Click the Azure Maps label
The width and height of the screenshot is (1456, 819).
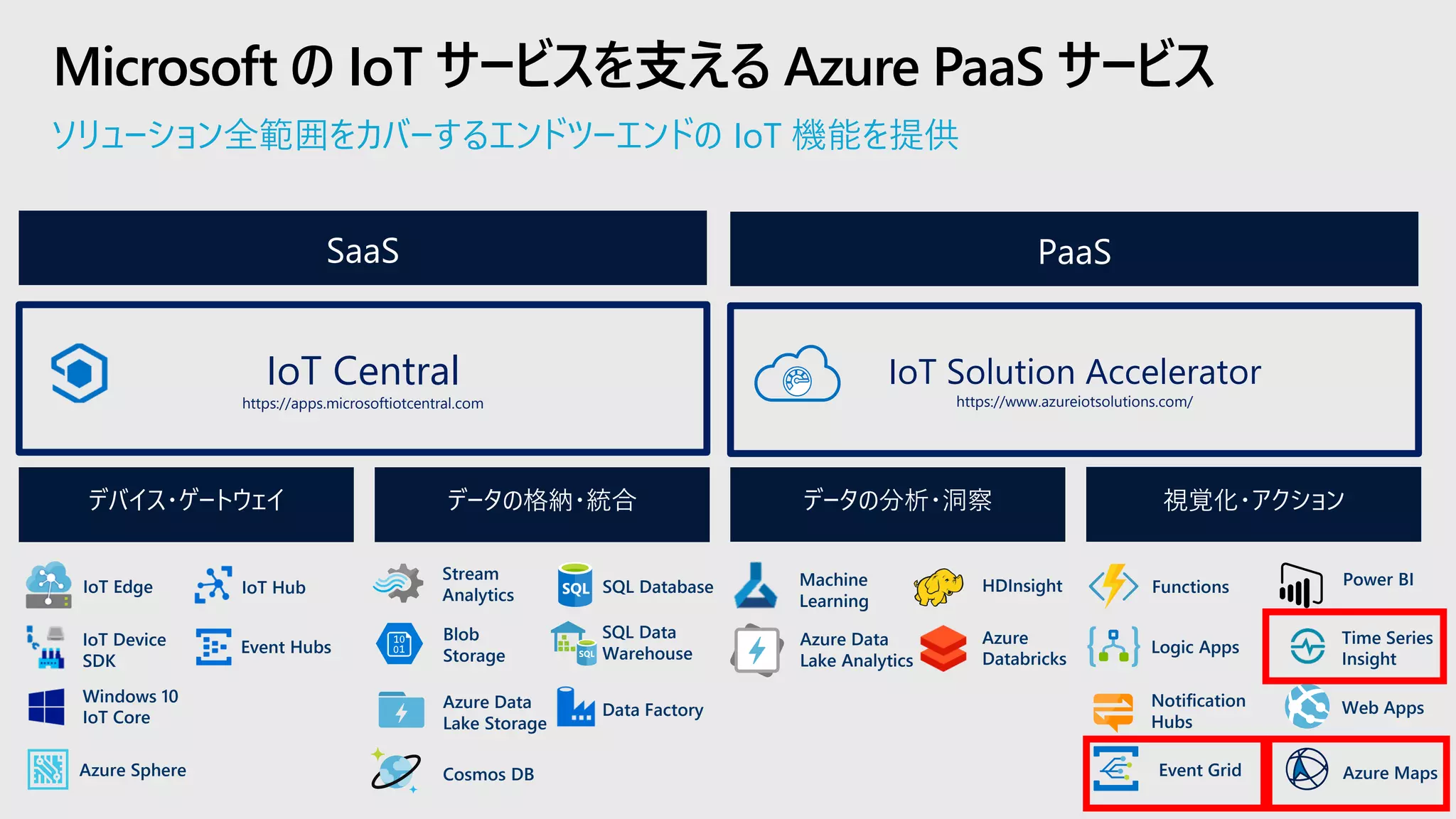[1390, 773]
